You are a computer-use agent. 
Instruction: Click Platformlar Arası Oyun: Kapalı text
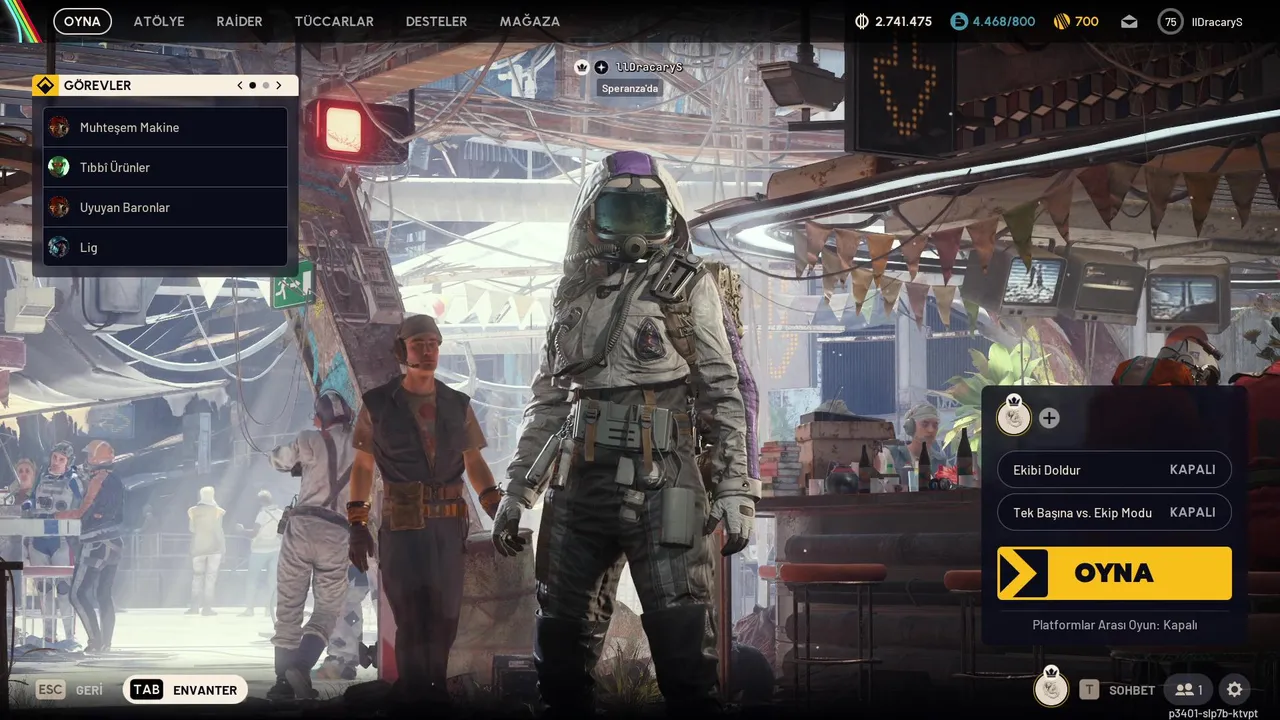tap(1114, 625)
